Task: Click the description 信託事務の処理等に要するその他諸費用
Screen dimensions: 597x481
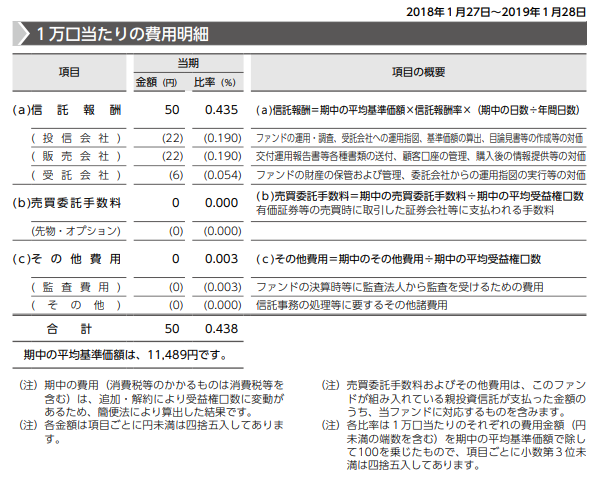Action: (351, 305)
